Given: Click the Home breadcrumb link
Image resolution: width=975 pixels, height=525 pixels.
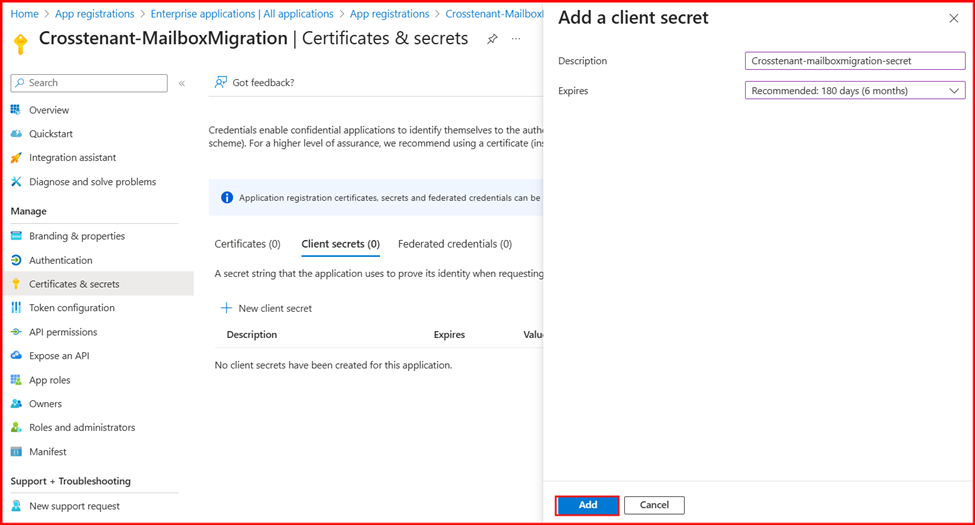Looking at the screenshot, I should (x=24, y=14).
